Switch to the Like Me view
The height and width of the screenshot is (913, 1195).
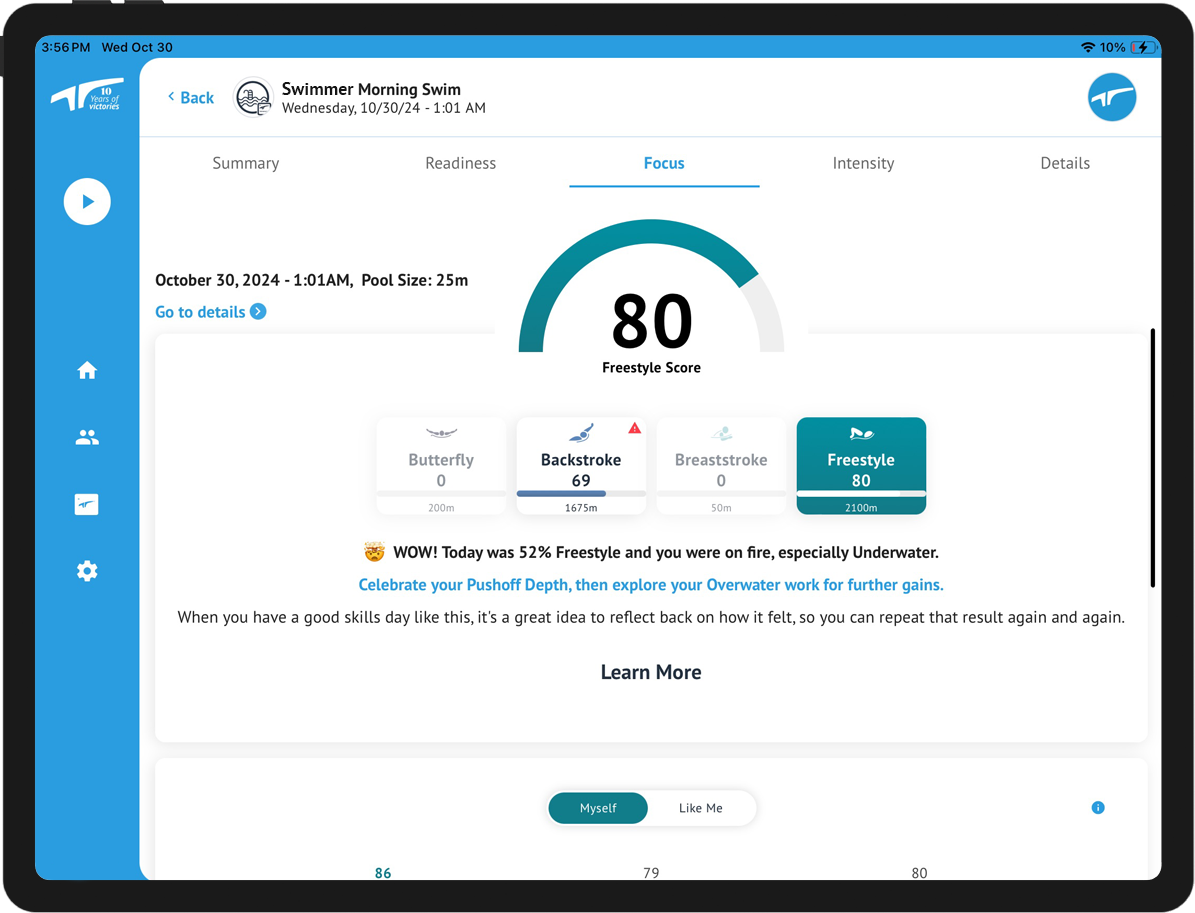[701, 808]
